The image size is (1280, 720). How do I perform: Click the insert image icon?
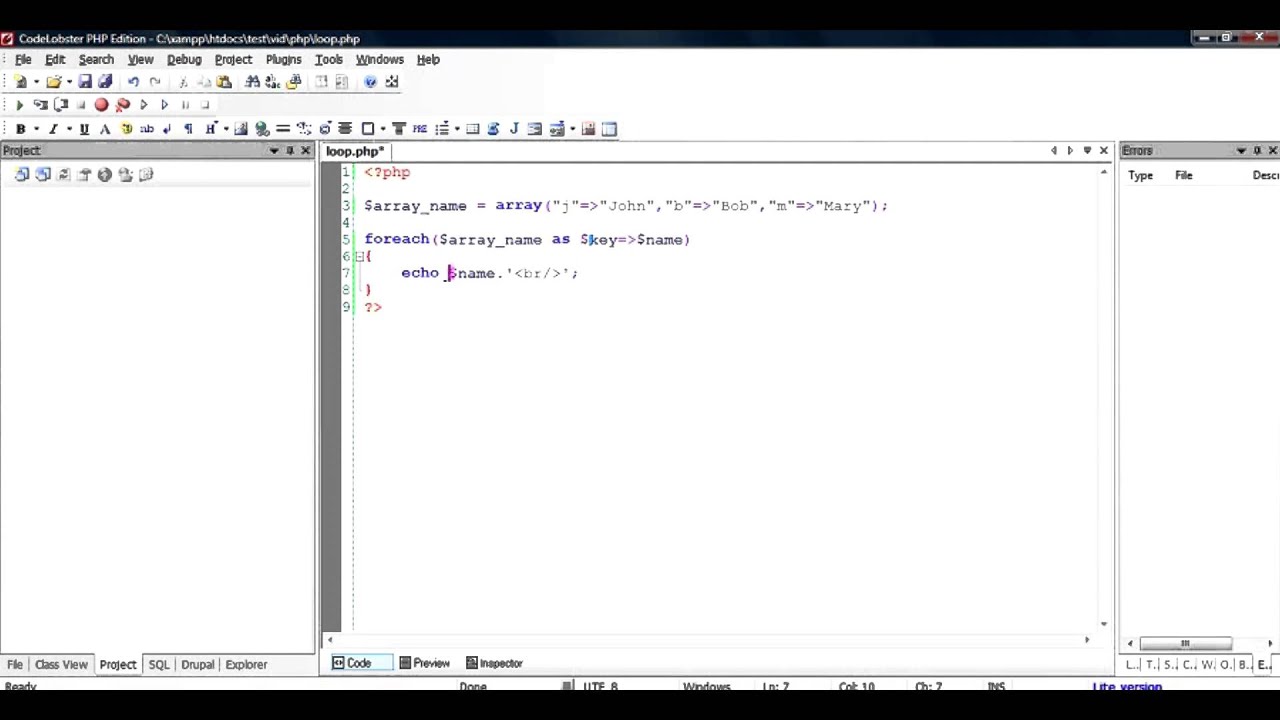pyautogui.click(x=241, y=129)
